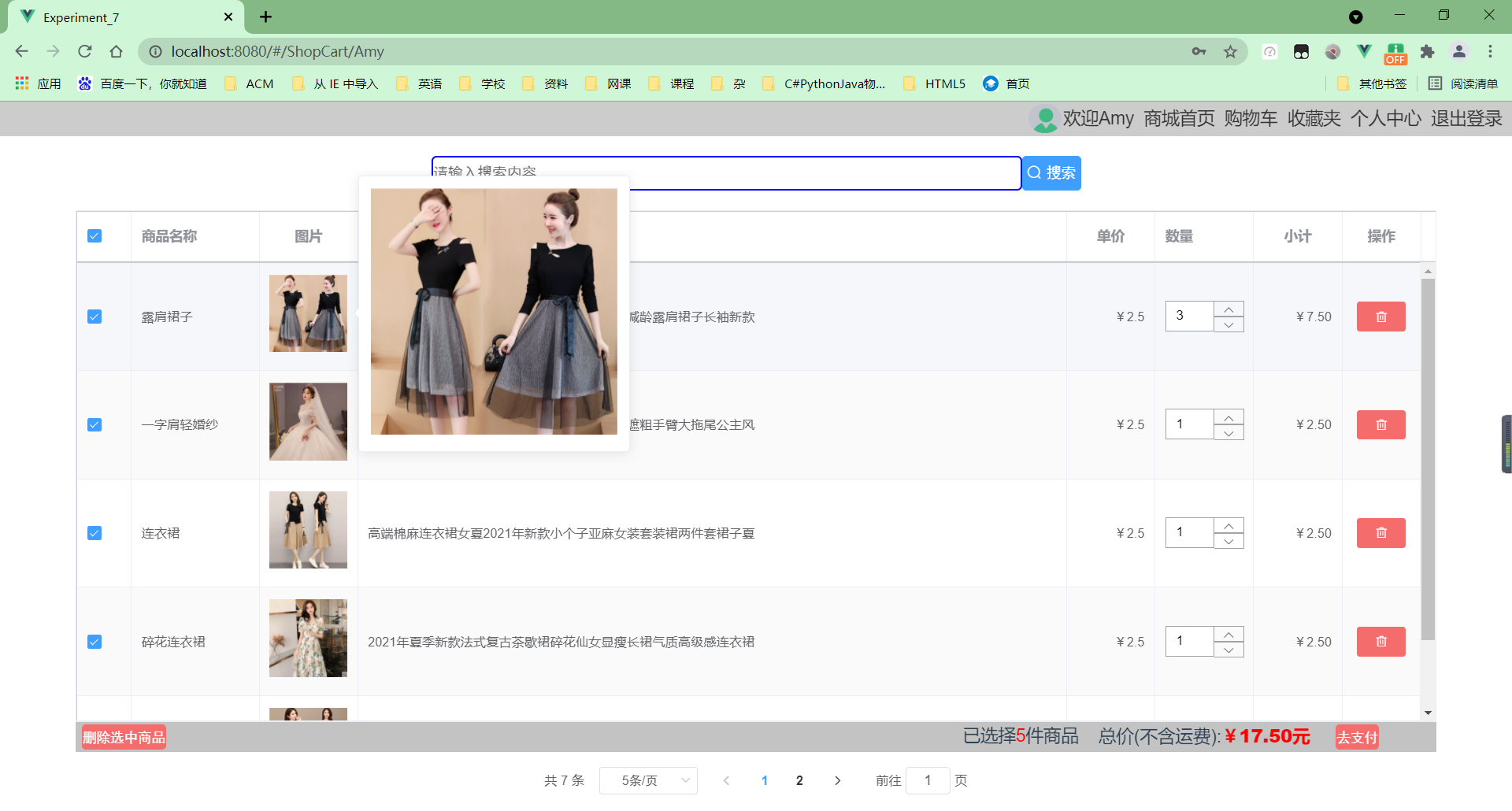1512x811 pixels.
Task: Click the user avatar beside 欢迎Amy
Action: 1043,119
